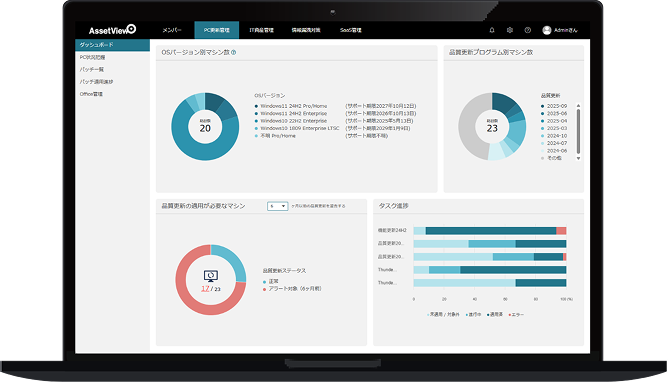The image size is (669, 382).
Task: Open the 情報漏洩対策 top menu
Action: [306, 30]
